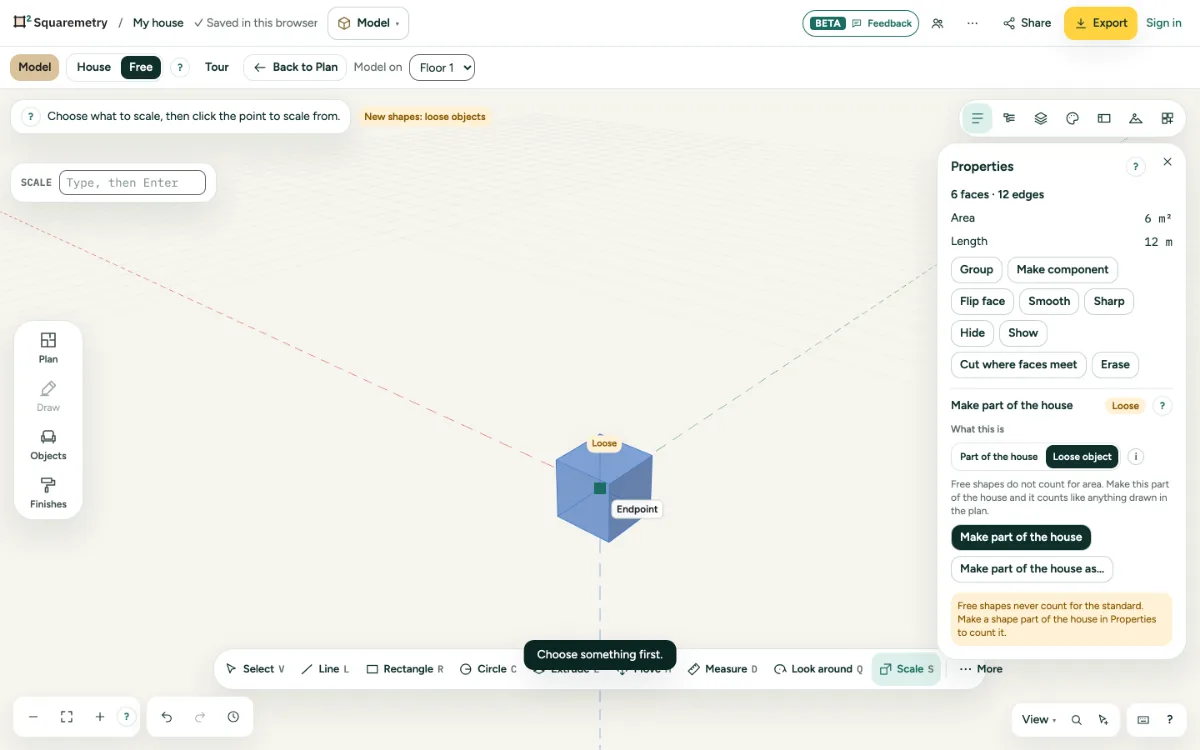Choose the Measure tool
Screen dimensions: 1200x750
tap(722, 669)
